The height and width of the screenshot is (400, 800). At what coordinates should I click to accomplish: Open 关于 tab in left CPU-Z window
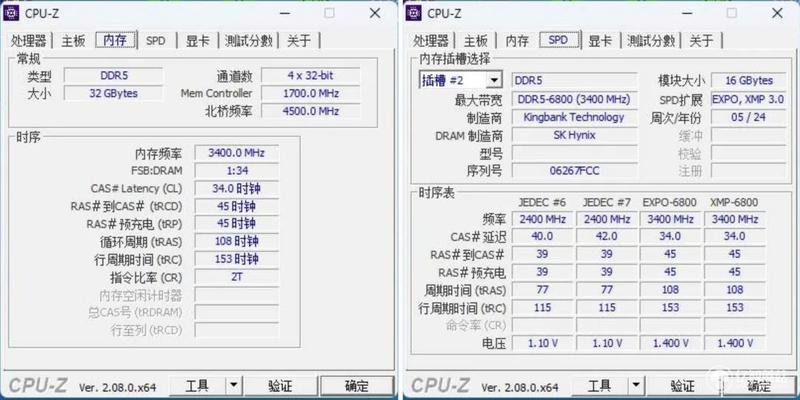pyautogui.click(x=298, y=41)
